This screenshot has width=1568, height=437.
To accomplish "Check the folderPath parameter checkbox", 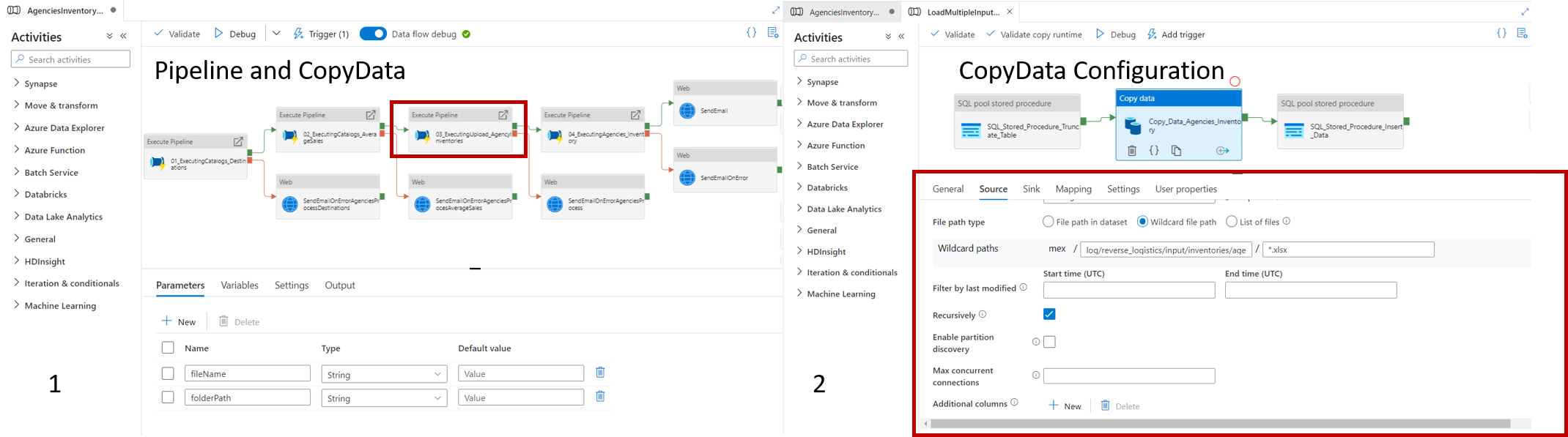I will coord(168,397).
